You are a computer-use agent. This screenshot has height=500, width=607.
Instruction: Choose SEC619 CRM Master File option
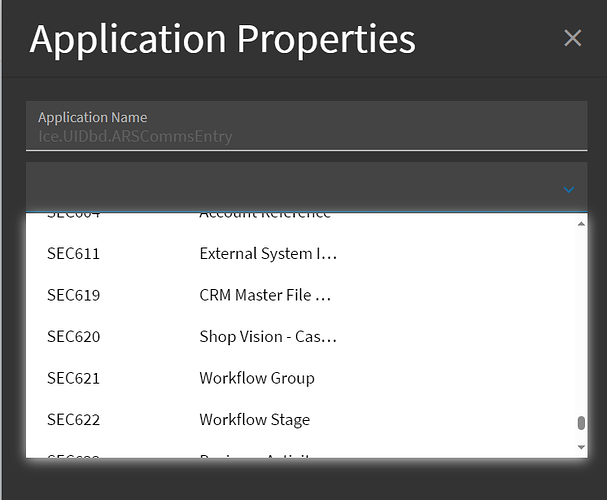(x=302, y=295)
